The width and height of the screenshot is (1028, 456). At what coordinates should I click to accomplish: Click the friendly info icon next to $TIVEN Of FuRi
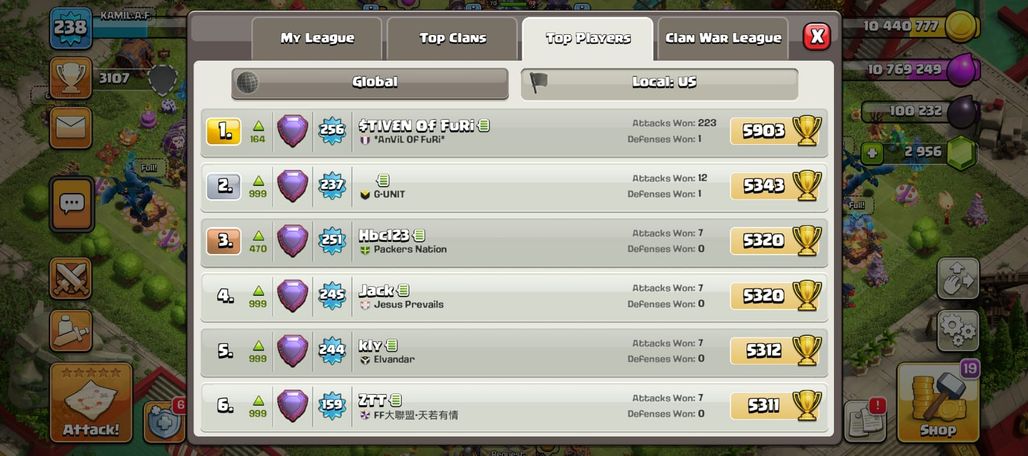click(x=484, y=125)
